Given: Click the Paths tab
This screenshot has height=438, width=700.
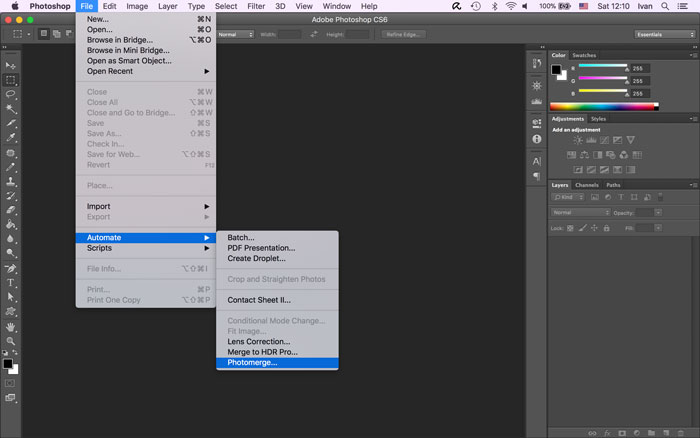Looking at the screenshot, I should [x=613, y=185].
